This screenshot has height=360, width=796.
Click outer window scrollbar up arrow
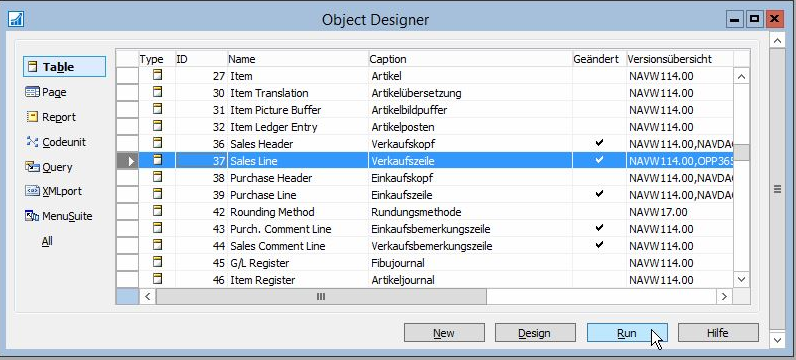click(777, 40)
